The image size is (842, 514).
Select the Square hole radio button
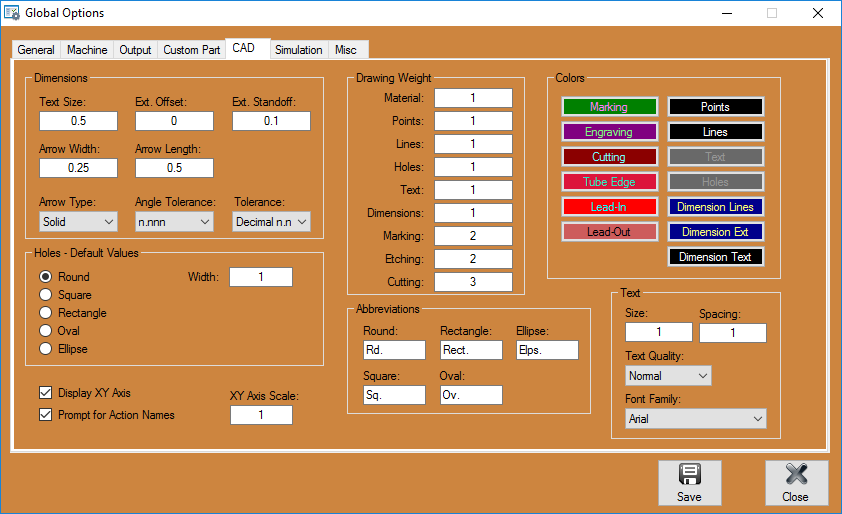click(46, 295)
